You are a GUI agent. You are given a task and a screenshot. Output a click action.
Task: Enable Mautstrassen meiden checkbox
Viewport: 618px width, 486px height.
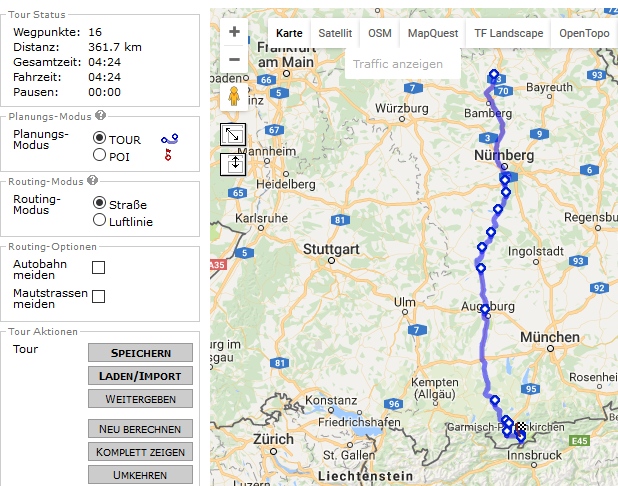[98, 296]
